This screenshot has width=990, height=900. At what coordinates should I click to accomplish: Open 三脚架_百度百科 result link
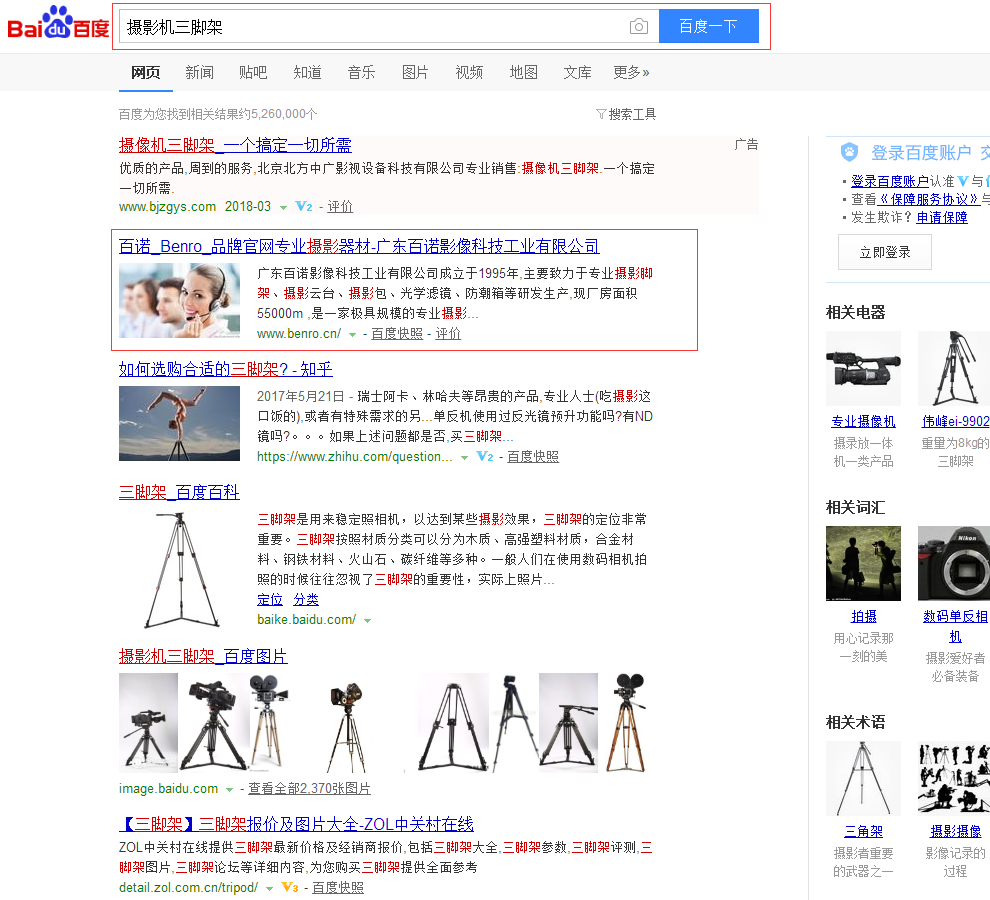click(179, 492)
